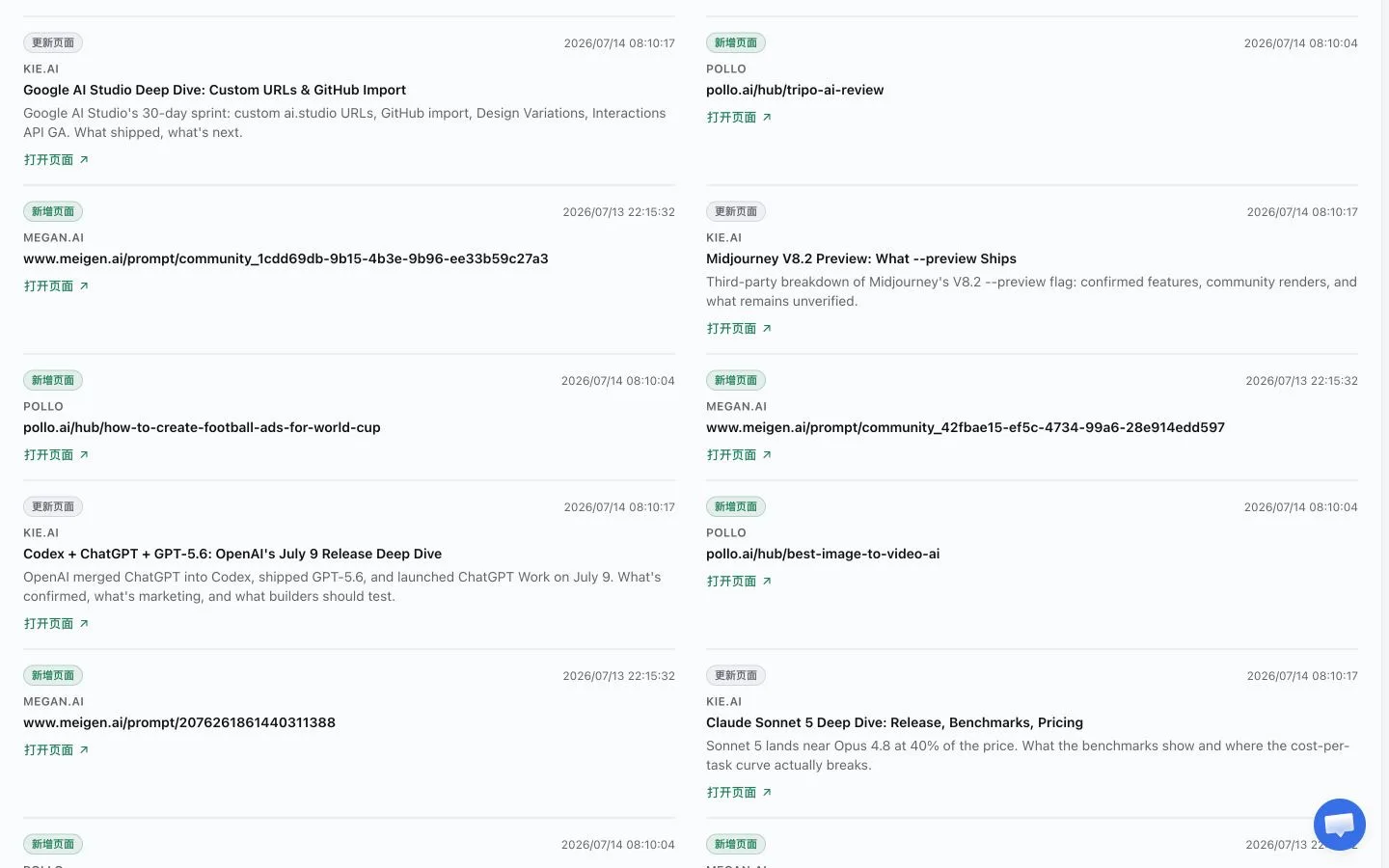Image resolution: width=1389 pixels, height=868 pixels.
Task: Open the chat support bubble
Action: 1339,825
